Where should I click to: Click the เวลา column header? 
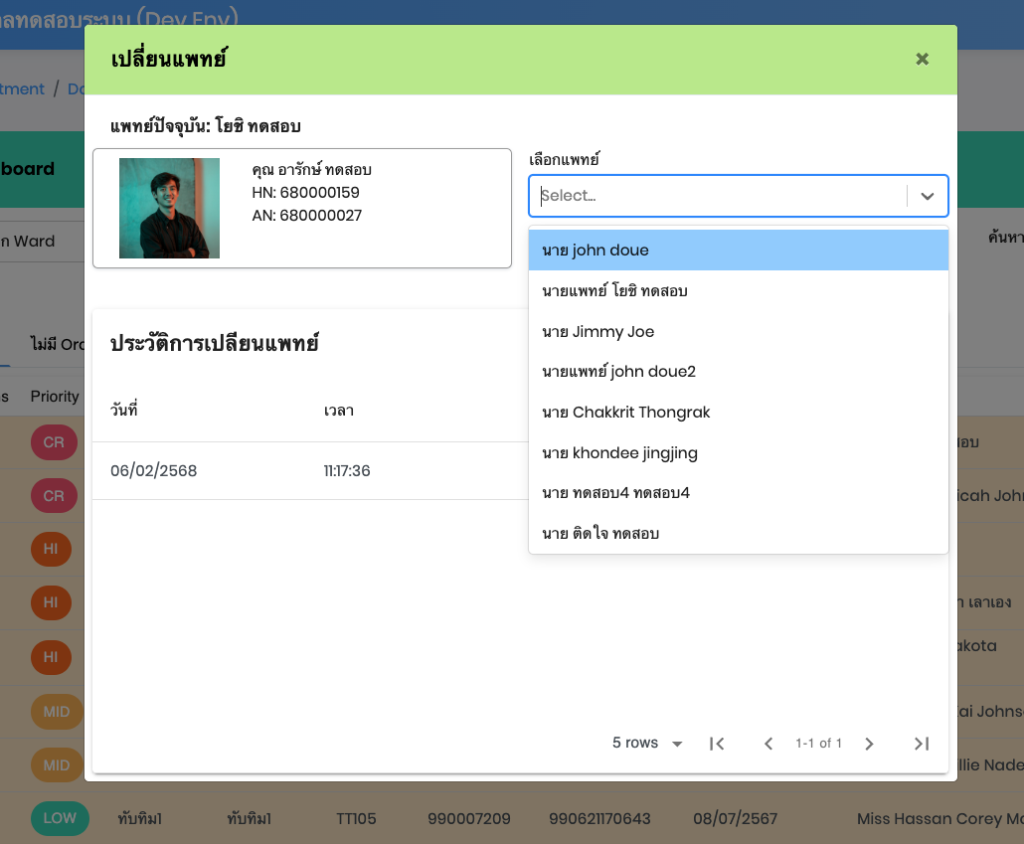point(338,411)
